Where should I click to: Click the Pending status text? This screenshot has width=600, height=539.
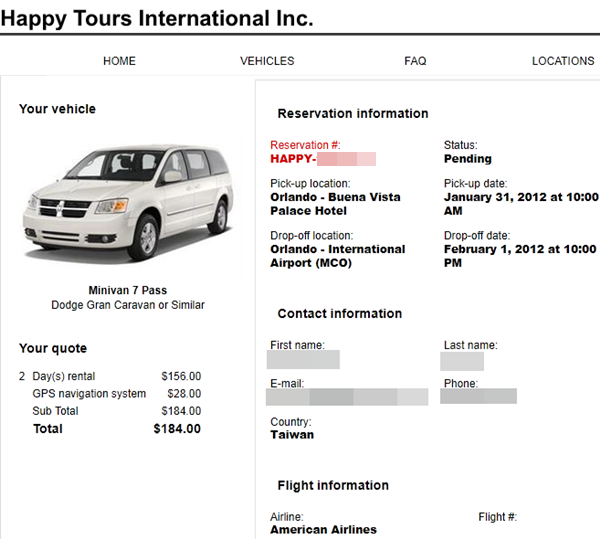pyautogui.click(x=468, y=159)
